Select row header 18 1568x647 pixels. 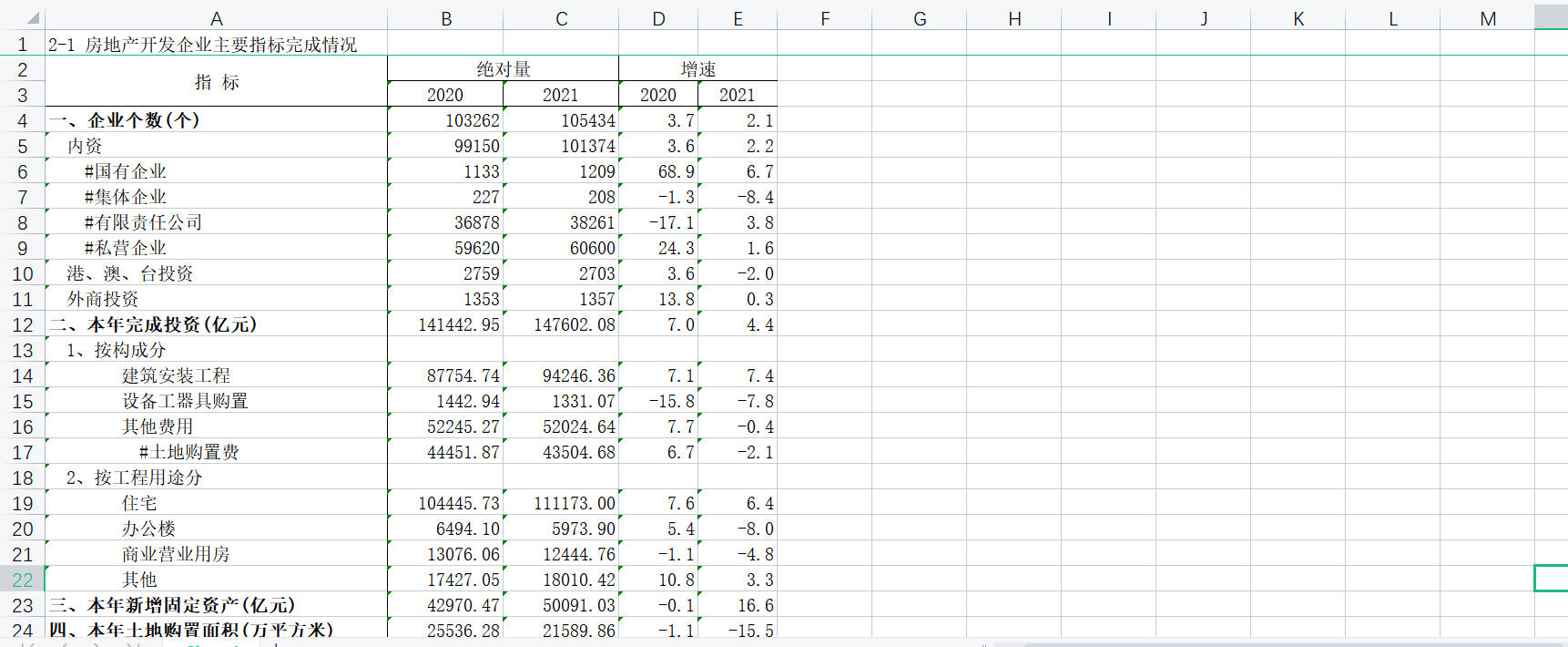[22, 478]
